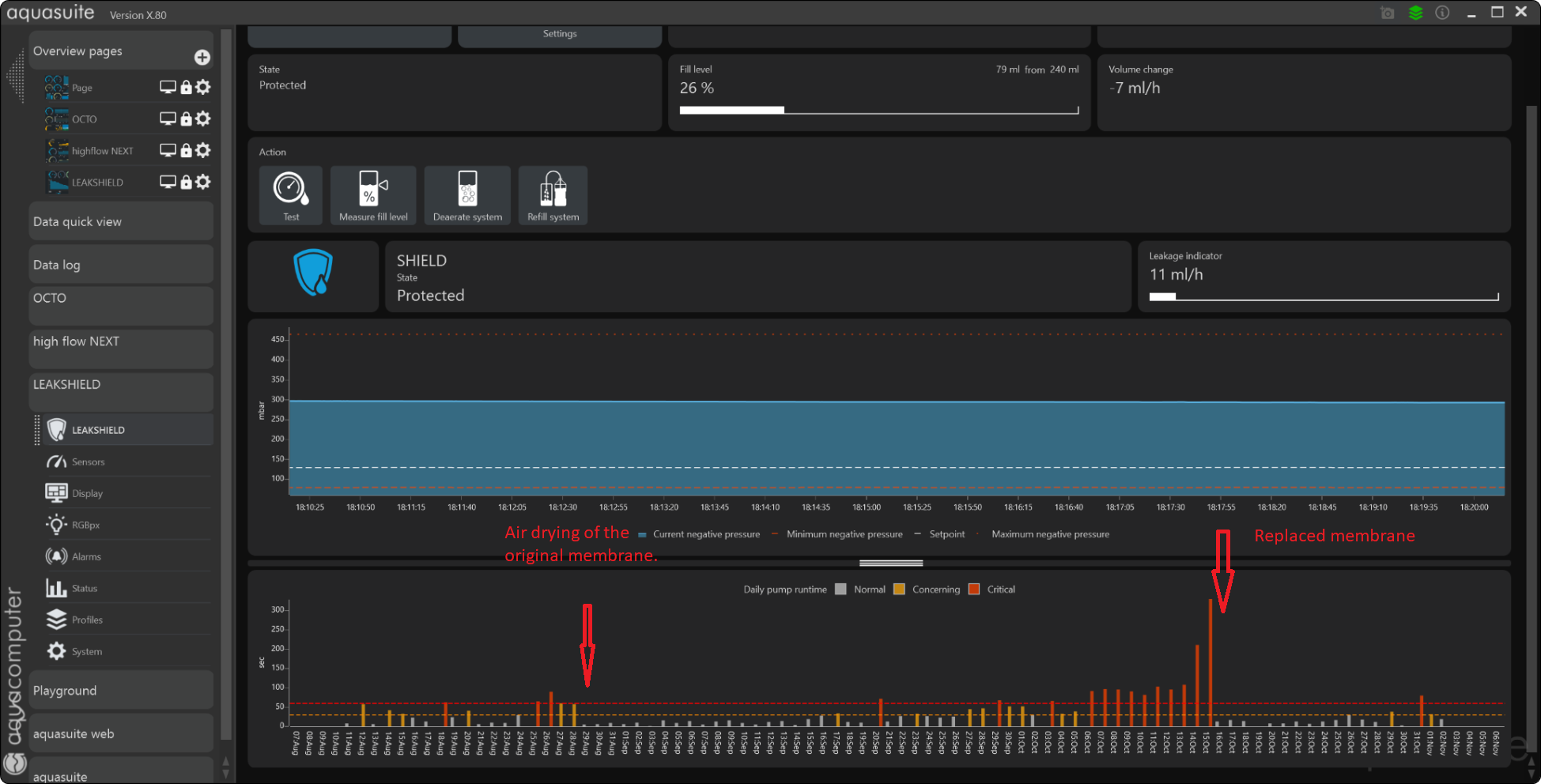Click the splitter handle between the charts
The image size is (1541, 784).
coord(891,563)
